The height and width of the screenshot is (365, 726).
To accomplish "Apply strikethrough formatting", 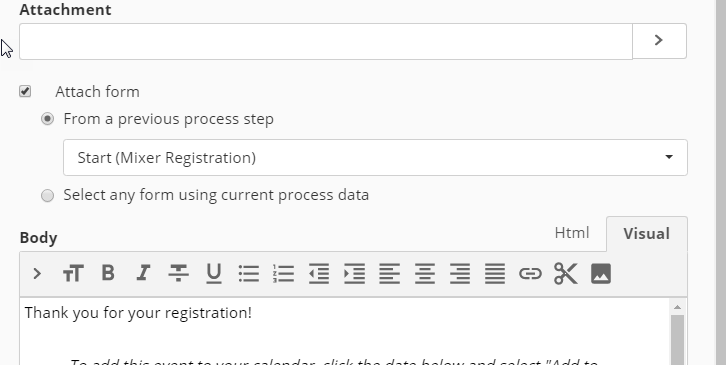I will (x=178, y=273).
